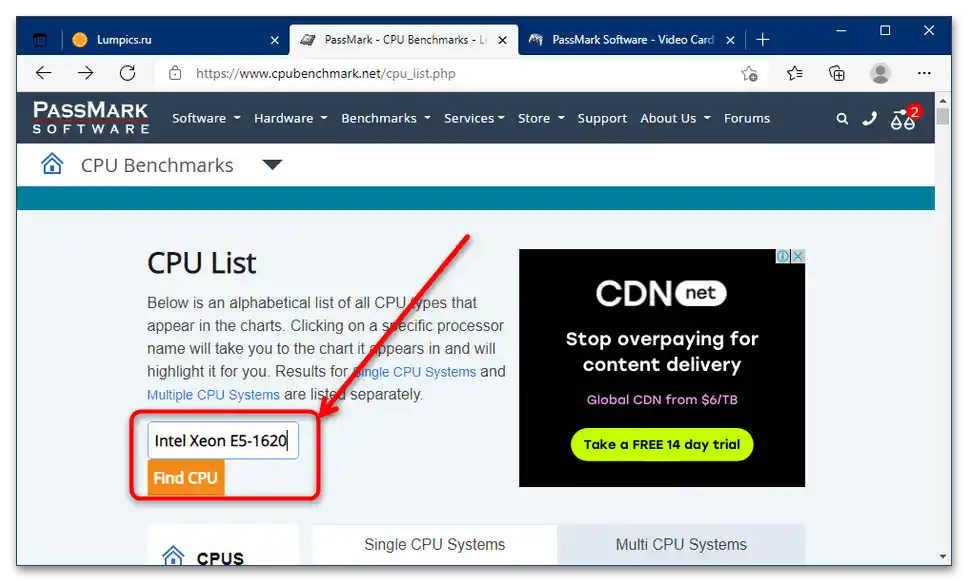Go forward with the browser forward arrow

(x=85, y=73)
